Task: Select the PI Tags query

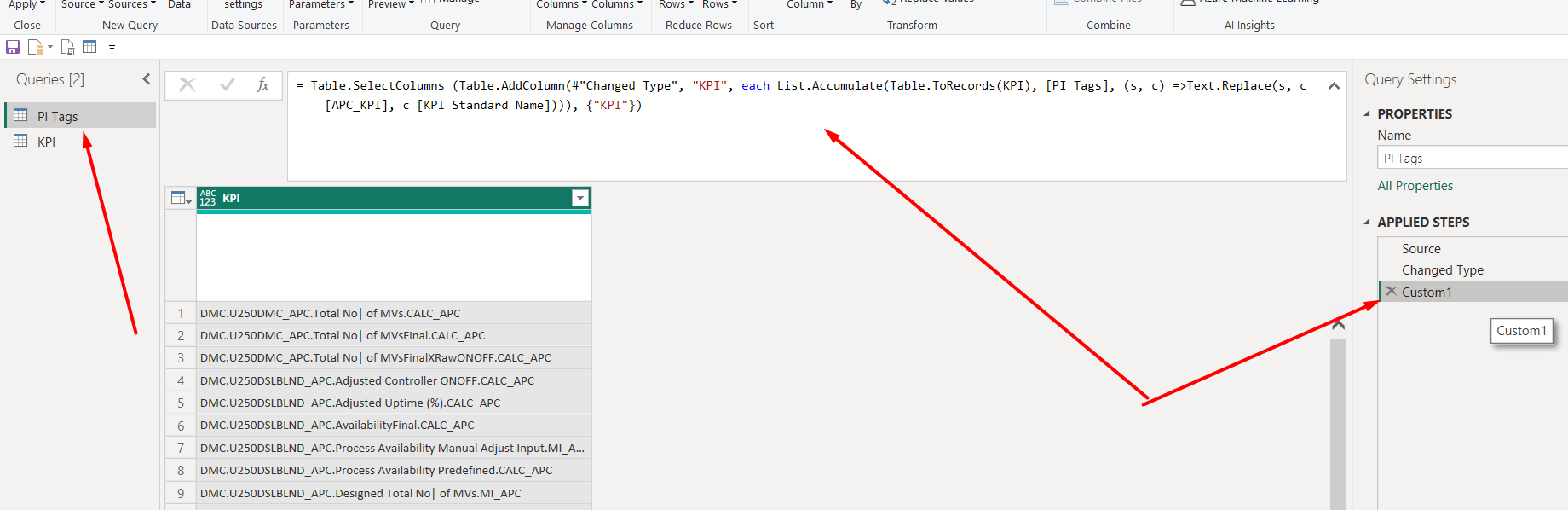Action: 81,116
